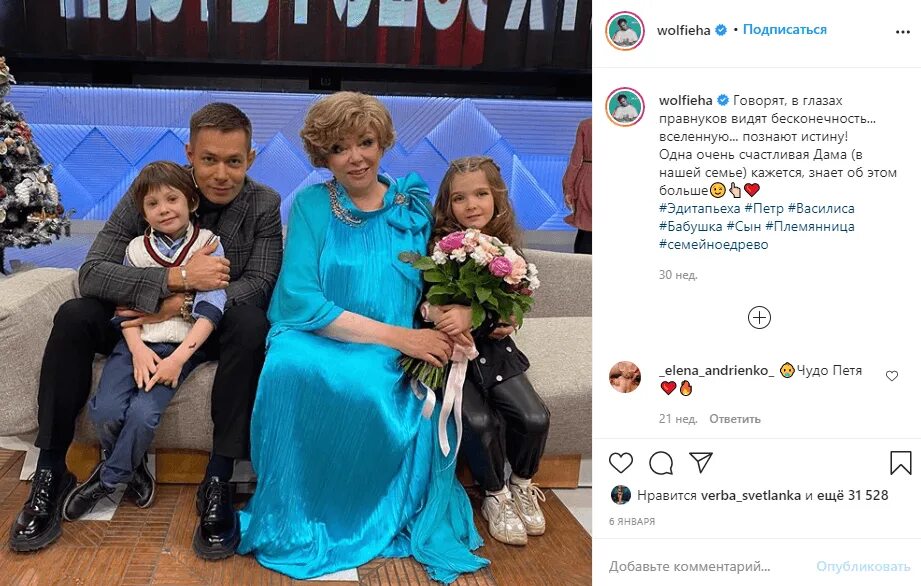Open comments via speech bubble icon
Screen dimensions: 921x586
[x=661, y=463]
